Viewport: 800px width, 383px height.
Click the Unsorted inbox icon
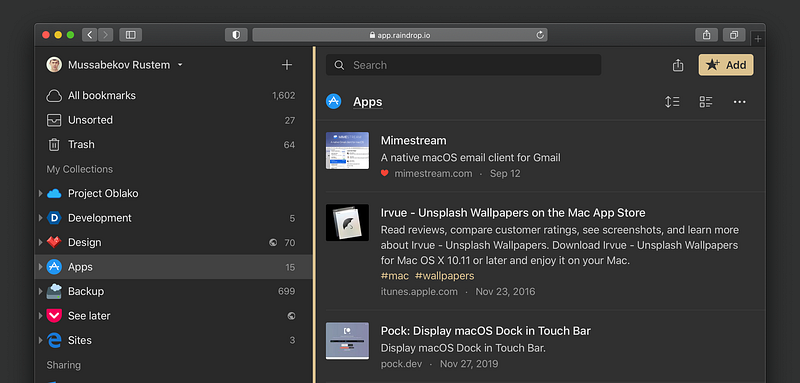click(x=54, y=120)
